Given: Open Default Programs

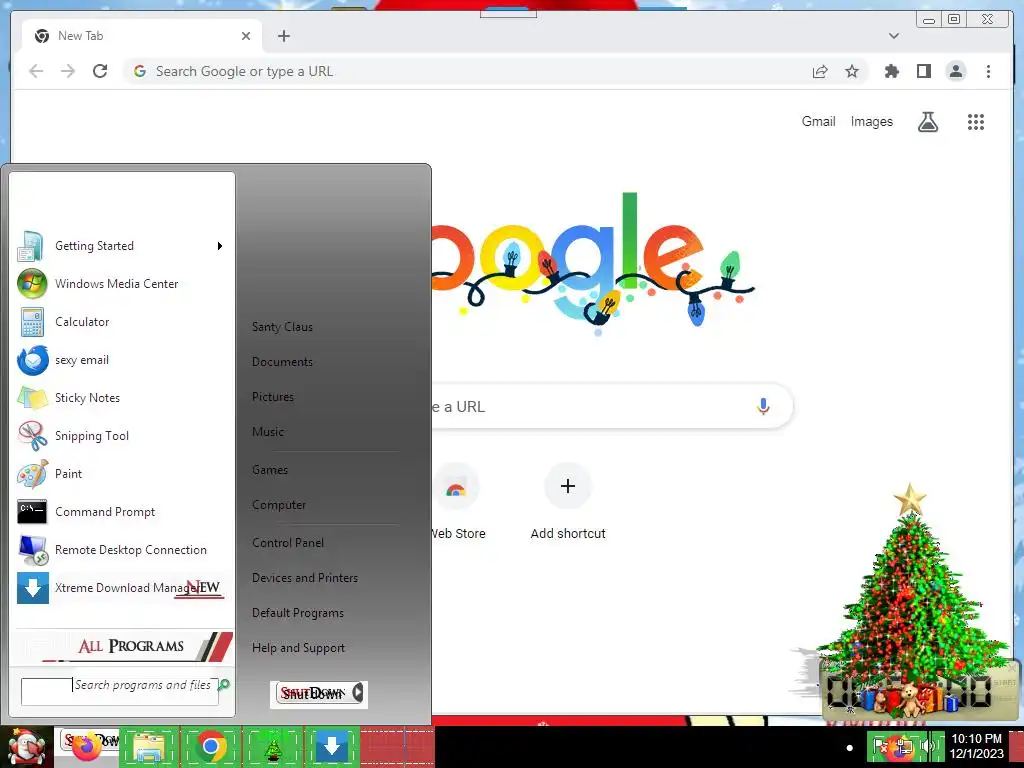Looking at the screenshot, I should tap(298, 613).
